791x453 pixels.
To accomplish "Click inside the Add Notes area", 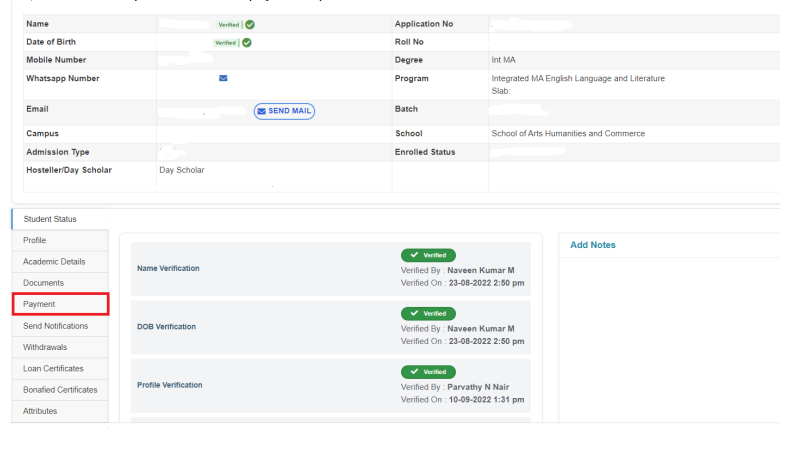I will [x=670, y=330].
